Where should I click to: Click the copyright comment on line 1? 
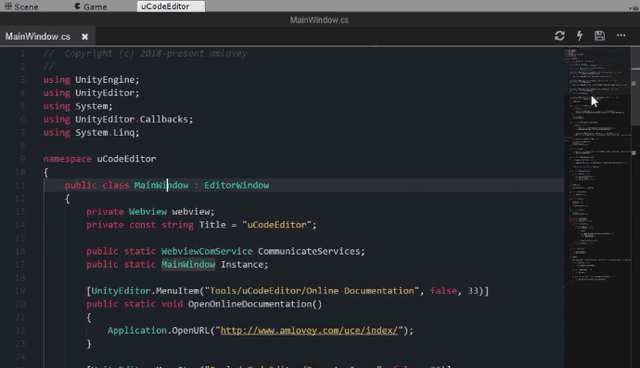(x=145, y=53)
